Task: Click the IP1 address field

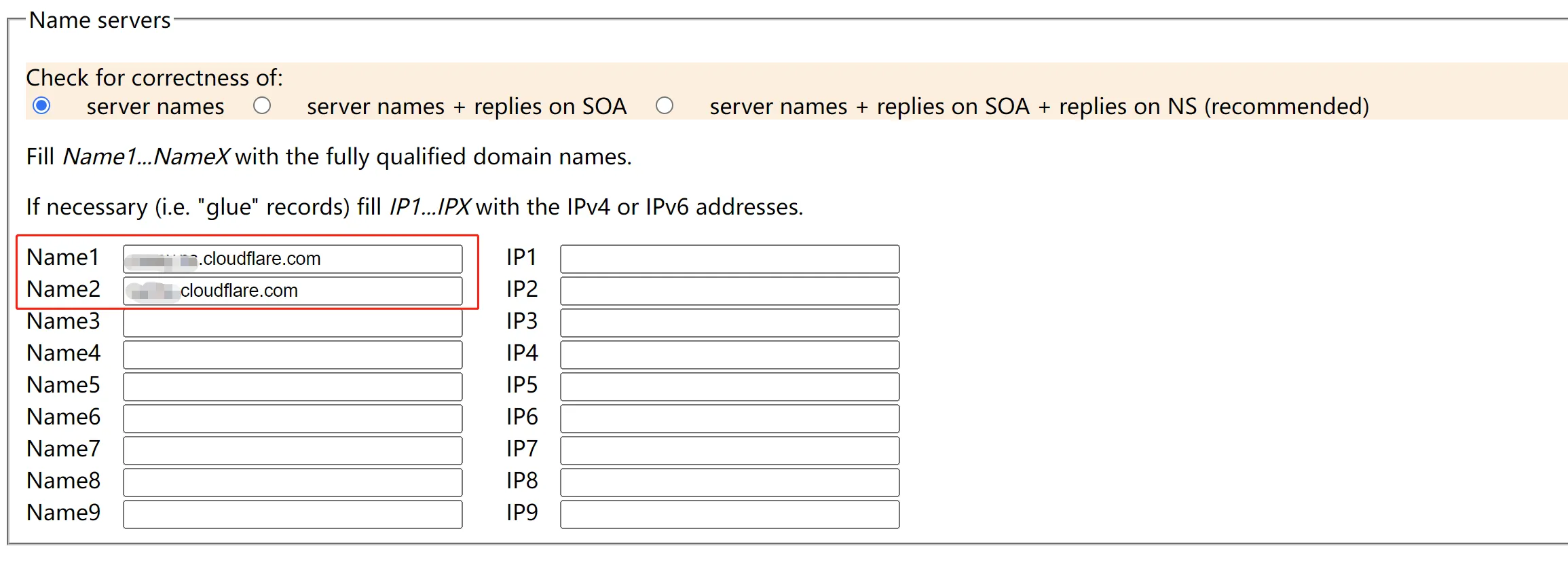Action: pos(730,259)
